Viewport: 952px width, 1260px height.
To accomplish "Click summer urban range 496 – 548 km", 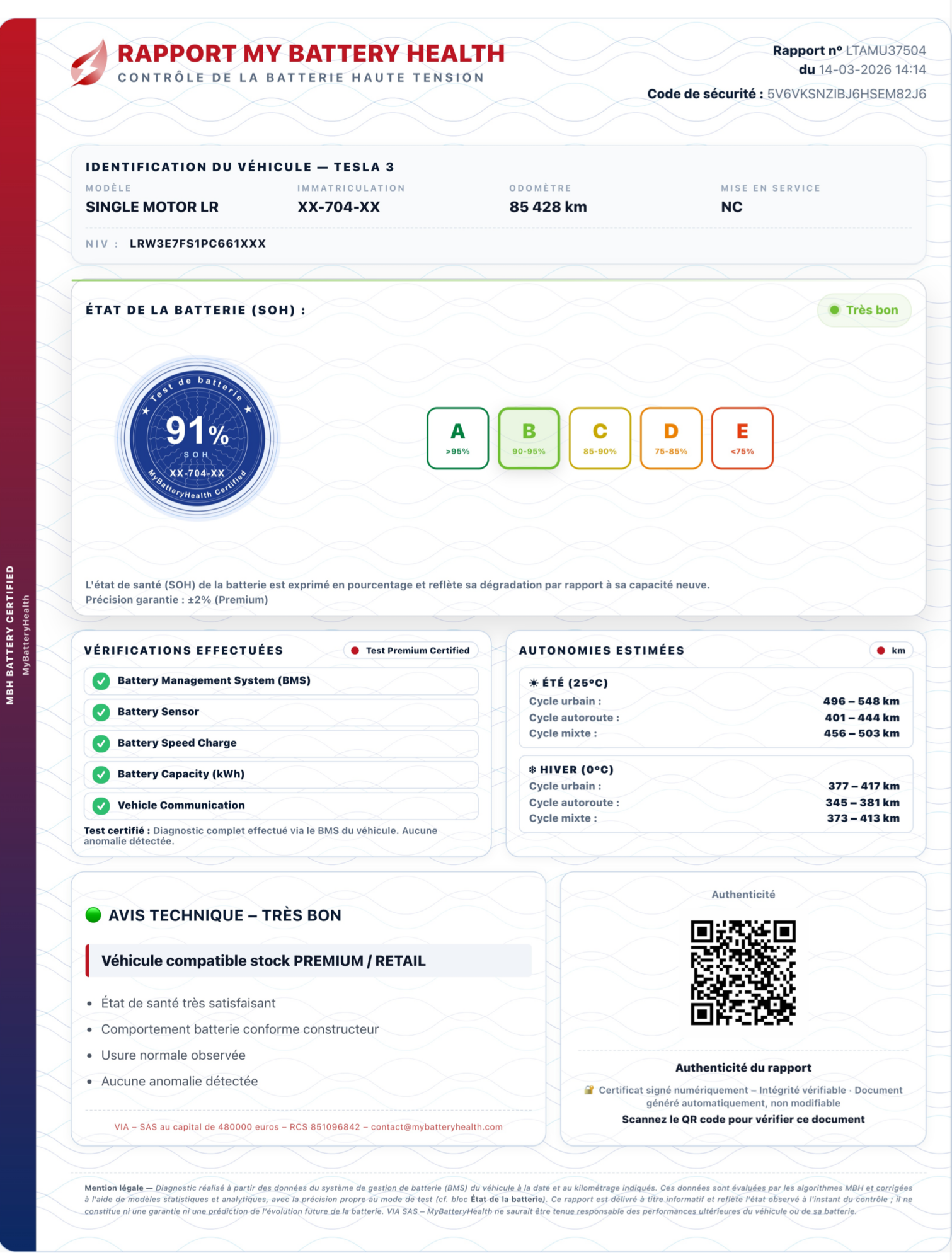I will coord(861,701).
